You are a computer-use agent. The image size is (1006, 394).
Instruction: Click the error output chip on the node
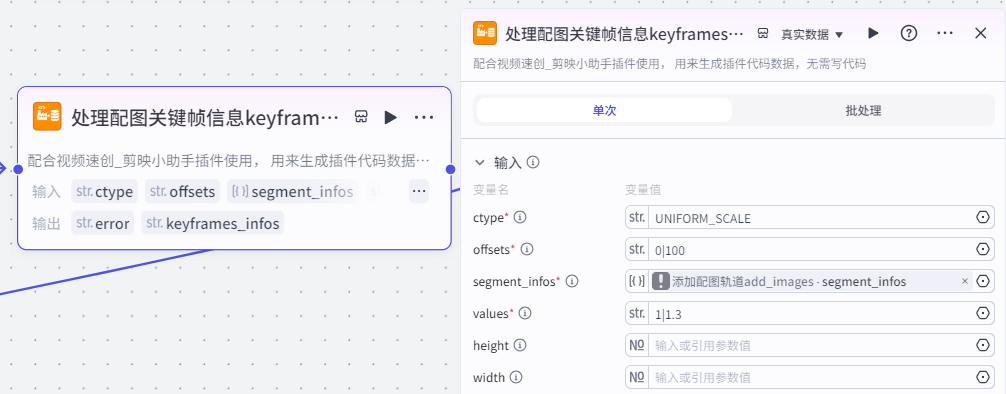point(103,223)
